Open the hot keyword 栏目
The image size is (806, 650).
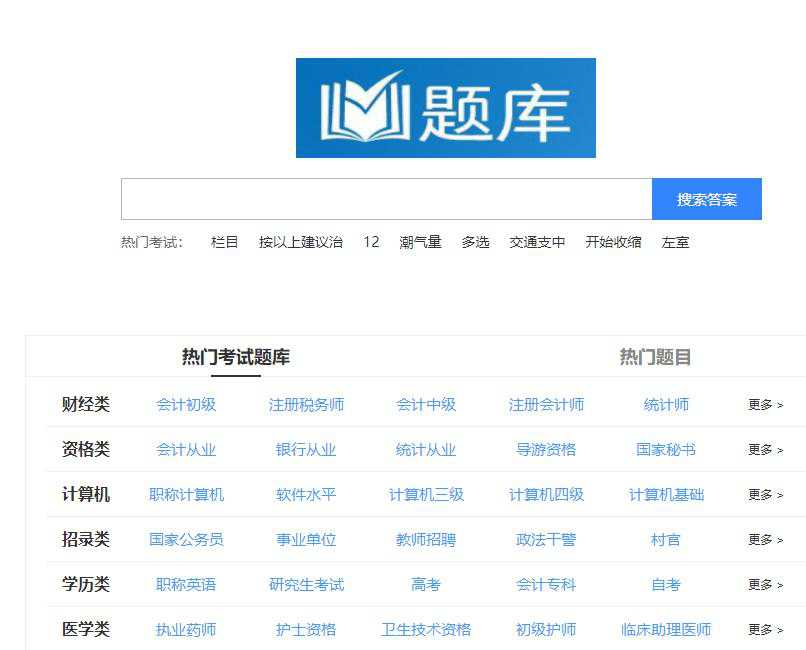tap(225, 242)
